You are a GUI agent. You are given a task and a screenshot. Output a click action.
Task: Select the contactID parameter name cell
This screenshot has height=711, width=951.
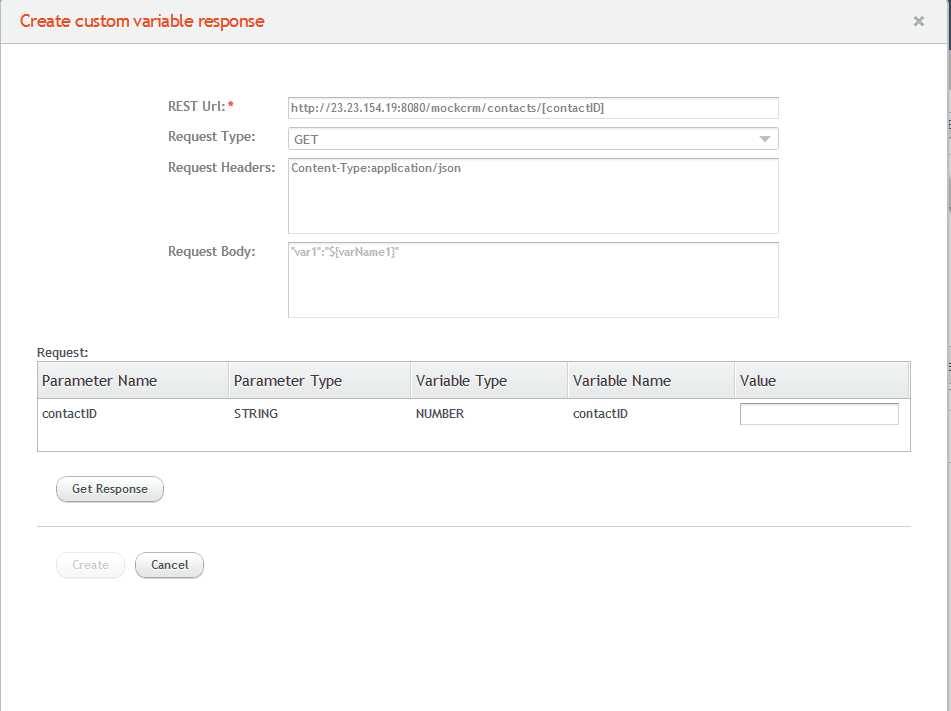point(69,414)
